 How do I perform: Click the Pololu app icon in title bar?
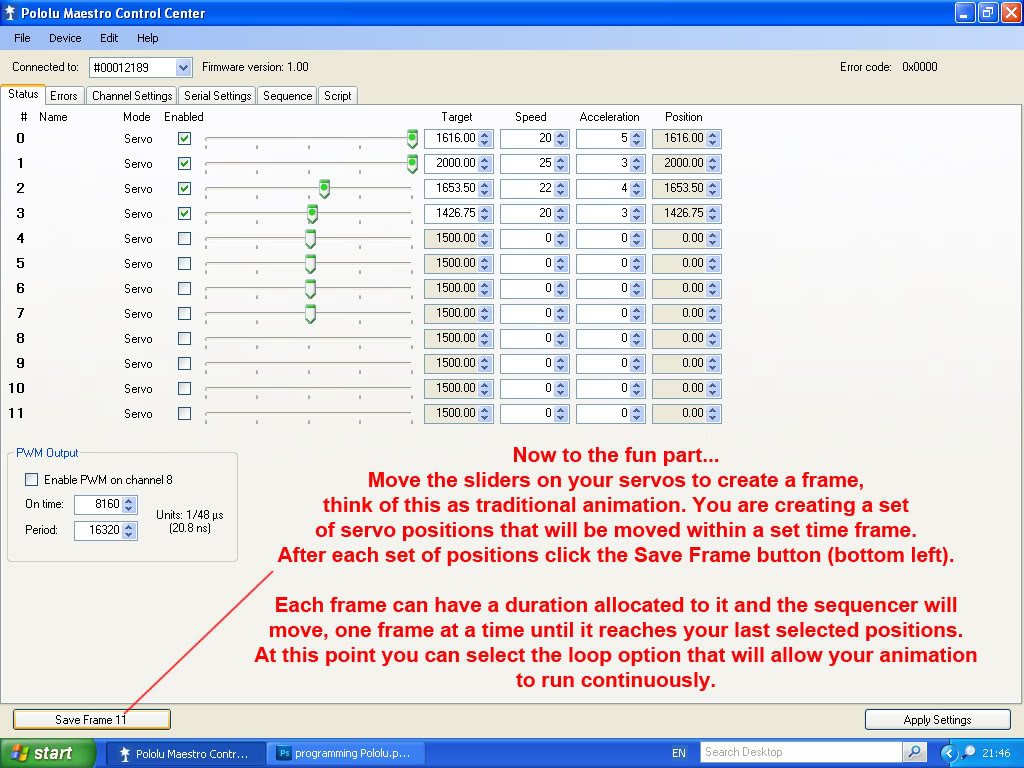[x=9, y=12]
